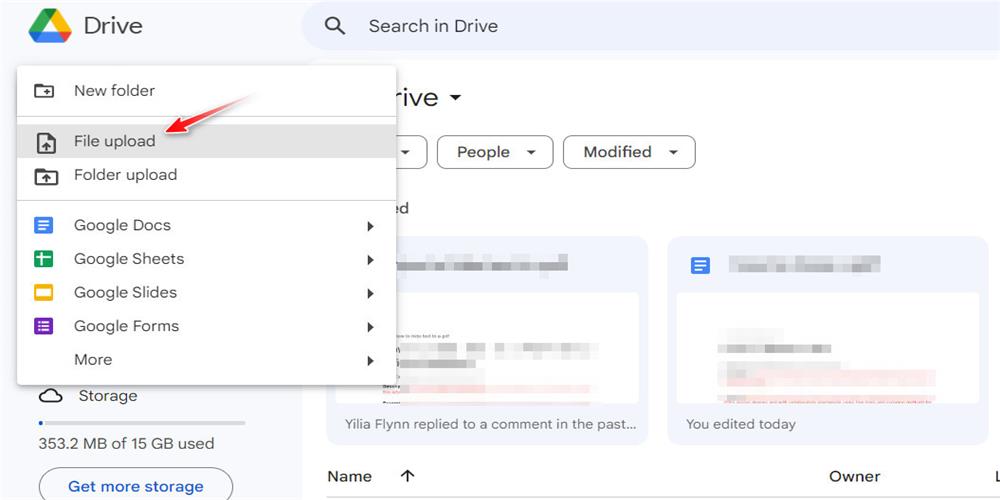
Task: Click the storage usage progress bar
Action: click(x=142, y=423)
